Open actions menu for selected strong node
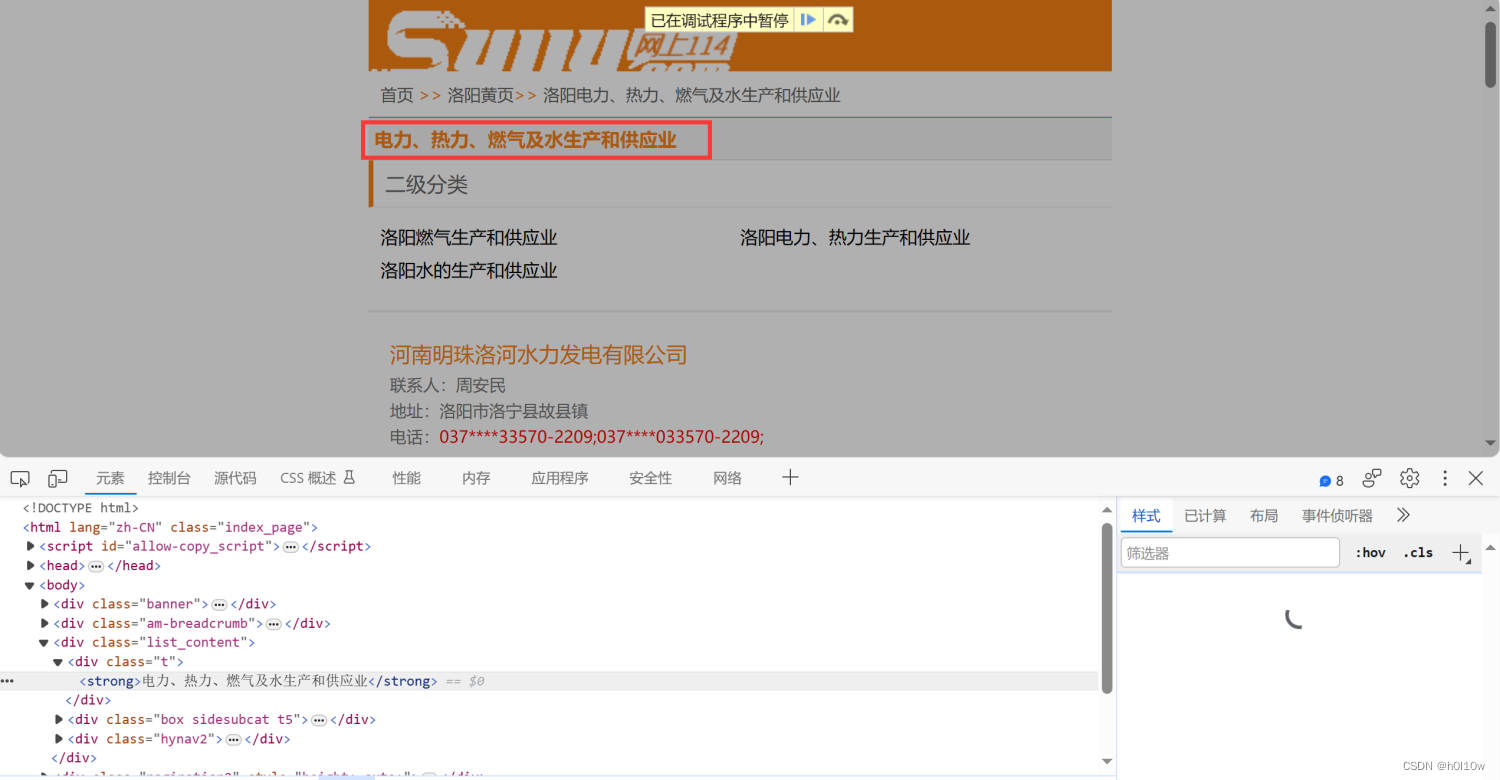This screenshot has height=780, width=1500. pos(8,681)
